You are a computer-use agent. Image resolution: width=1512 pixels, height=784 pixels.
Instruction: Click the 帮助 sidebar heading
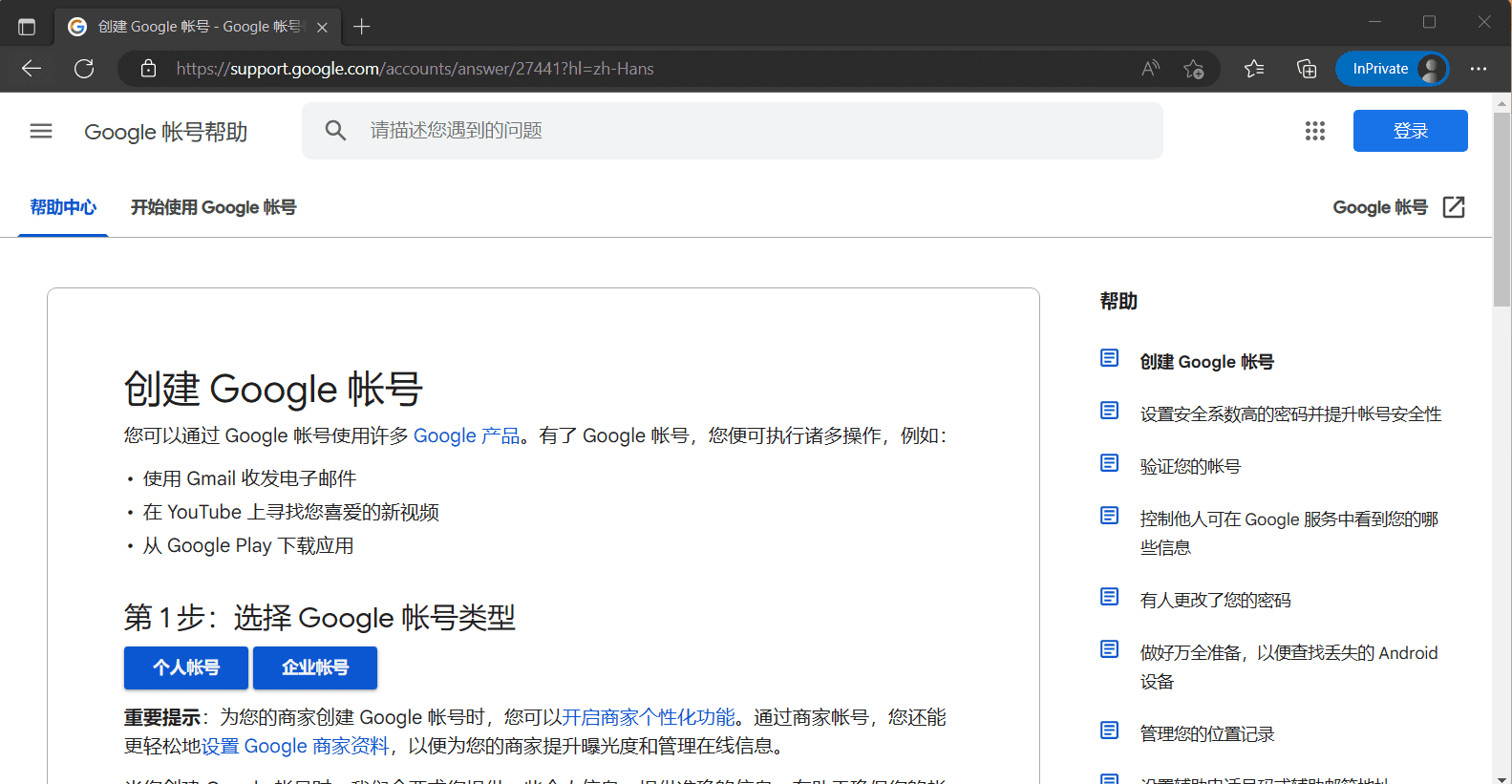tap(1118, 302)
